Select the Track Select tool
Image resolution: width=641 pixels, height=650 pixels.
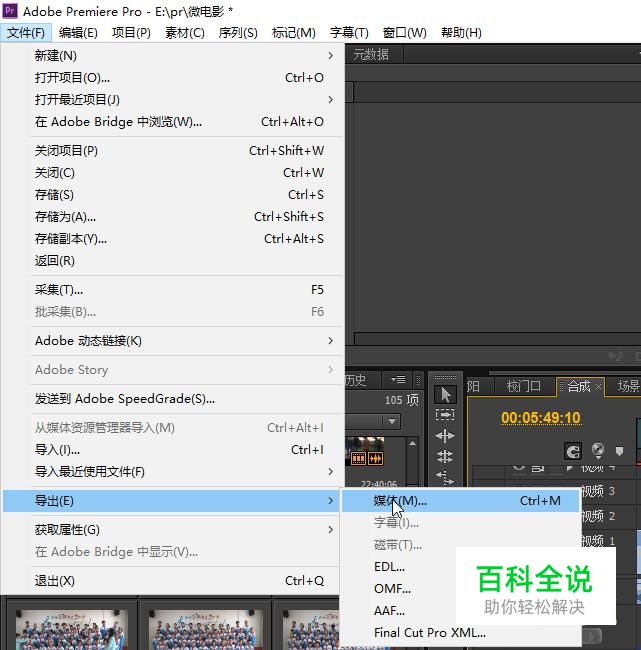coord(445,415)
